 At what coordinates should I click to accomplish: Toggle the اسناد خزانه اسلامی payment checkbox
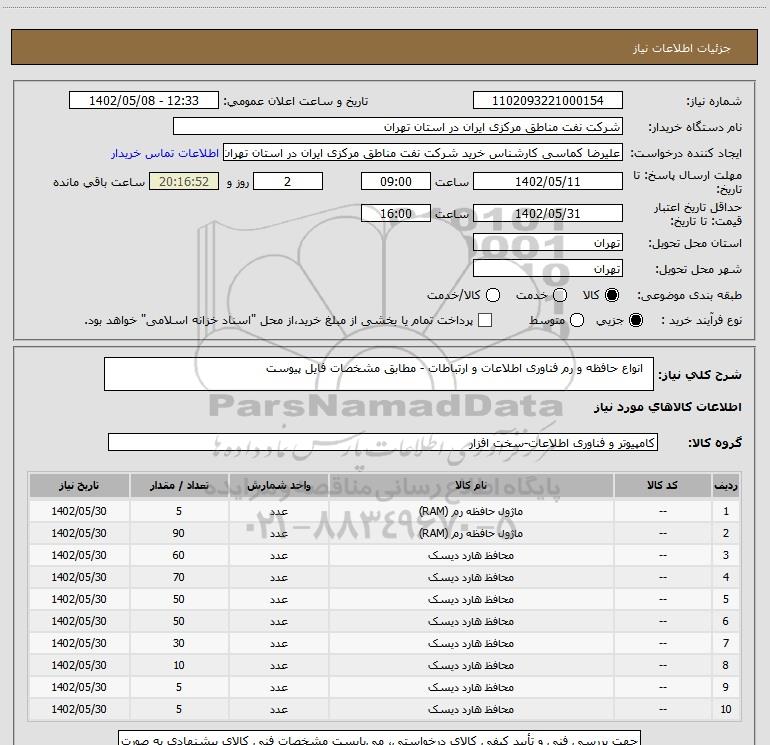pos(485,320)
